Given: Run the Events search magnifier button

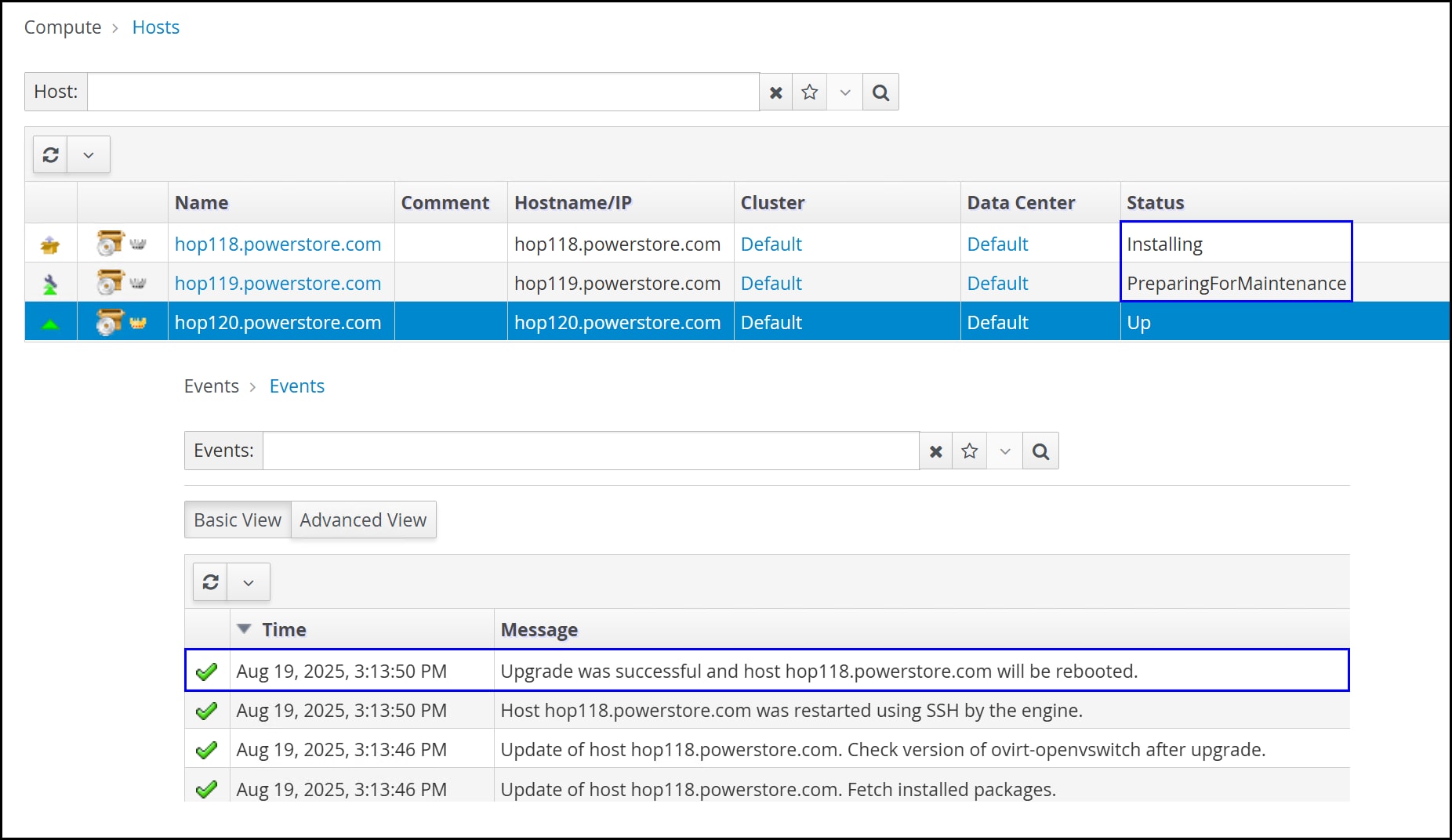Looking at the screenshot, I should 1040,451.
